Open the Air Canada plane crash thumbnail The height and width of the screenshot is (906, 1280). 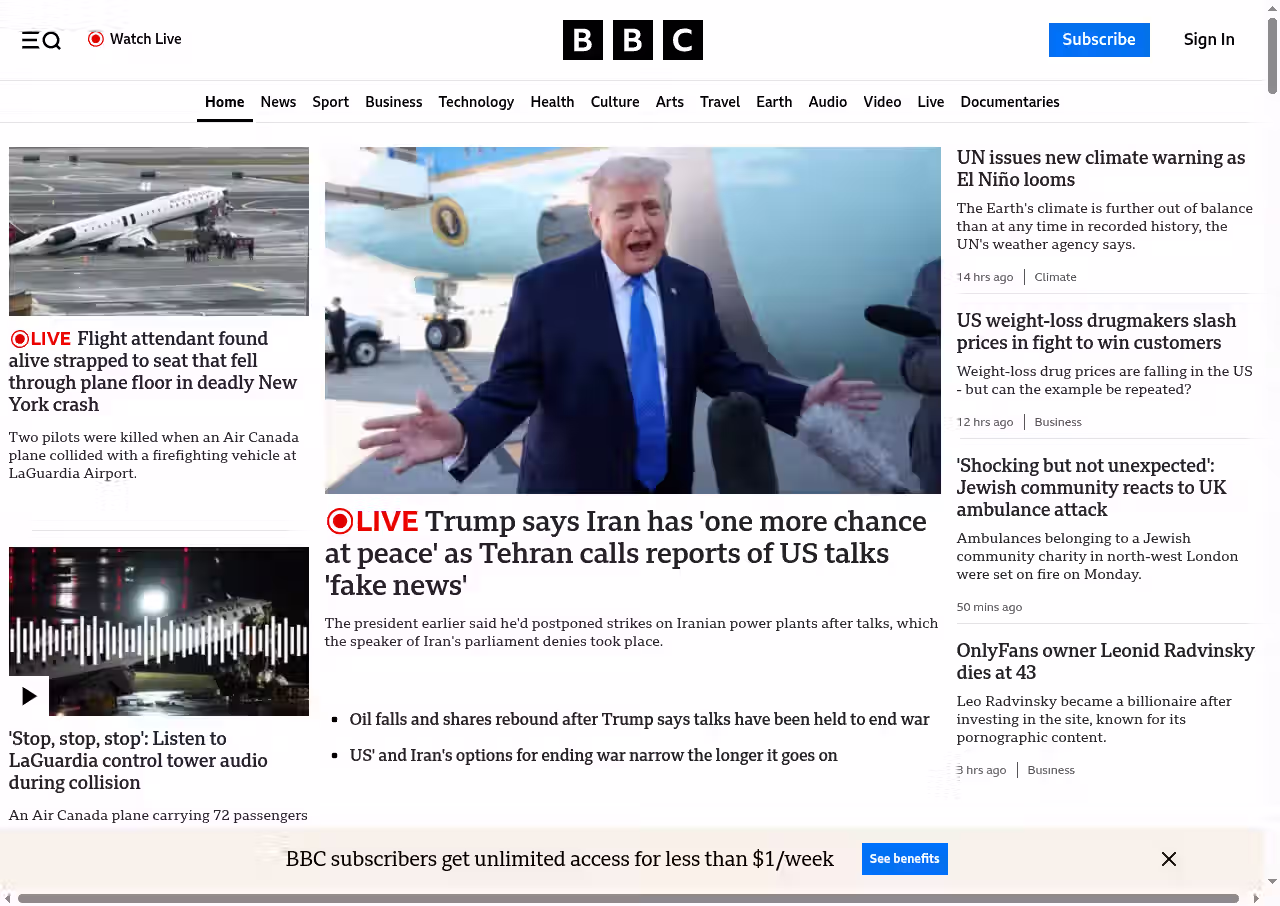click(x=159, y=231)
